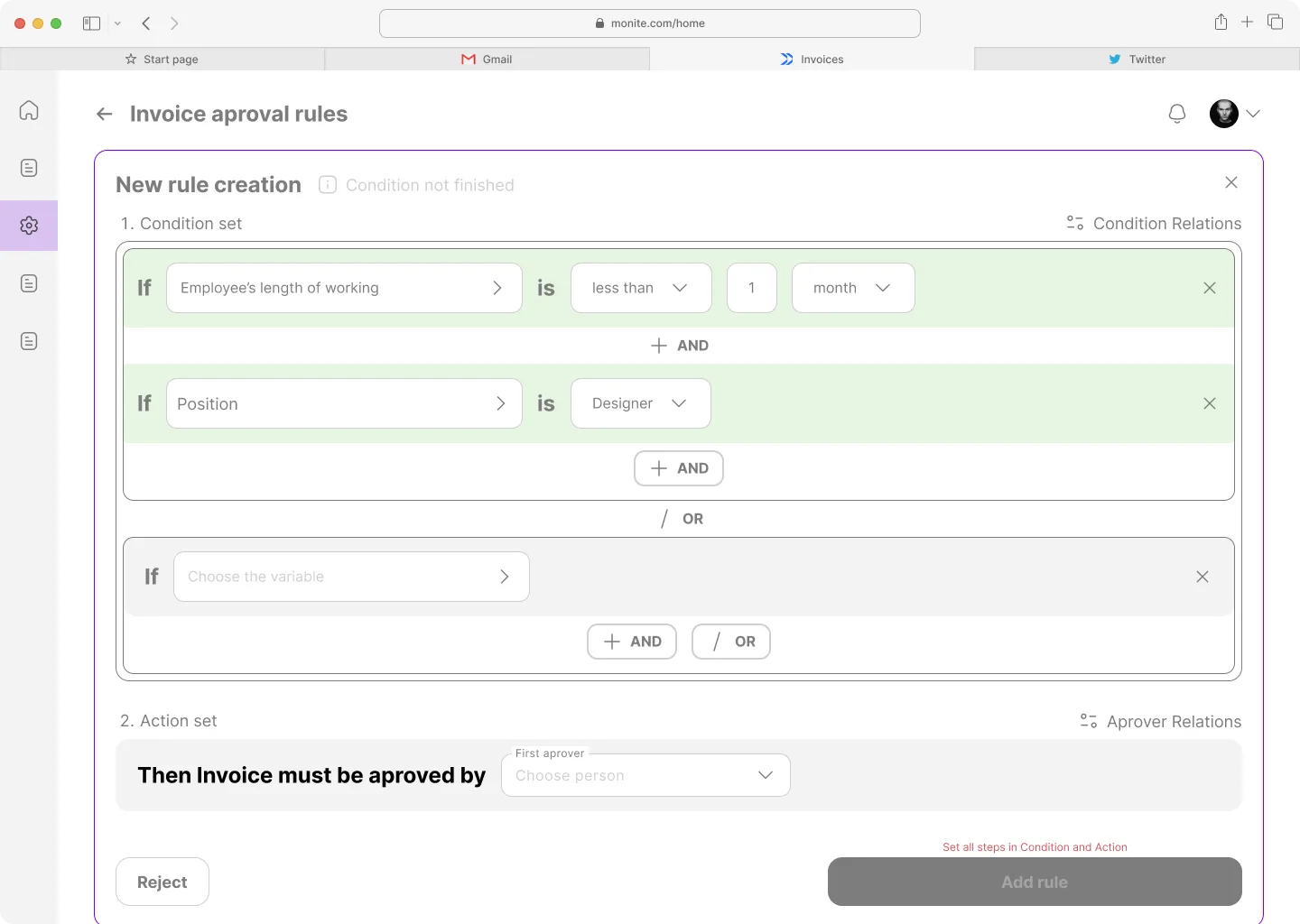
Task: Open the First aprover 'Choose person' dropdown
Action: click(645, 775)
